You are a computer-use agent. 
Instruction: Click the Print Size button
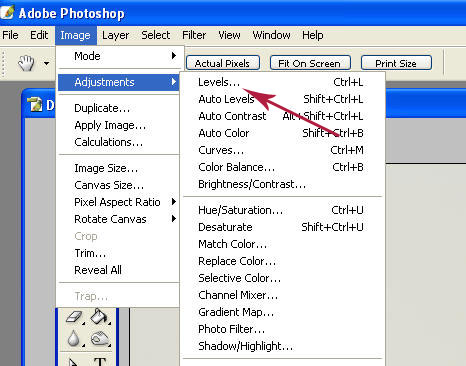396,63
